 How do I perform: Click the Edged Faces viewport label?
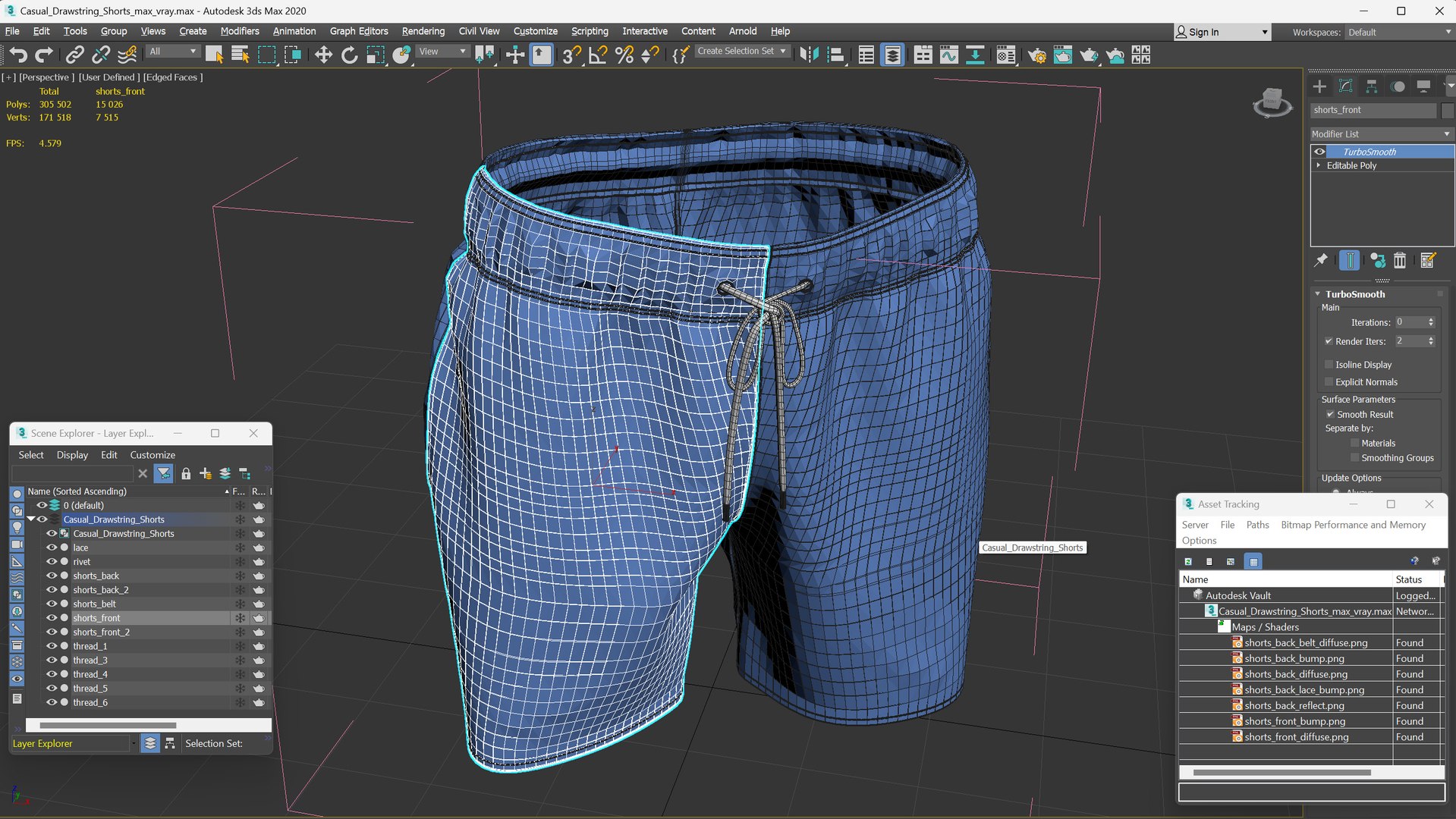point(173,77)
